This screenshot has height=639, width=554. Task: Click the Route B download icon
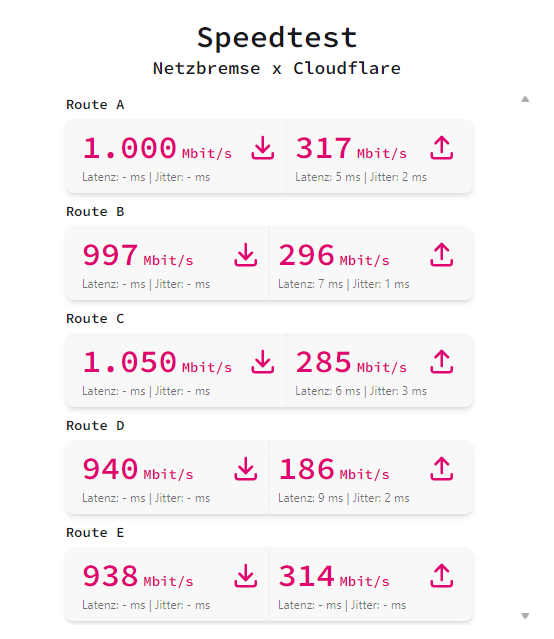click(245, 255)
